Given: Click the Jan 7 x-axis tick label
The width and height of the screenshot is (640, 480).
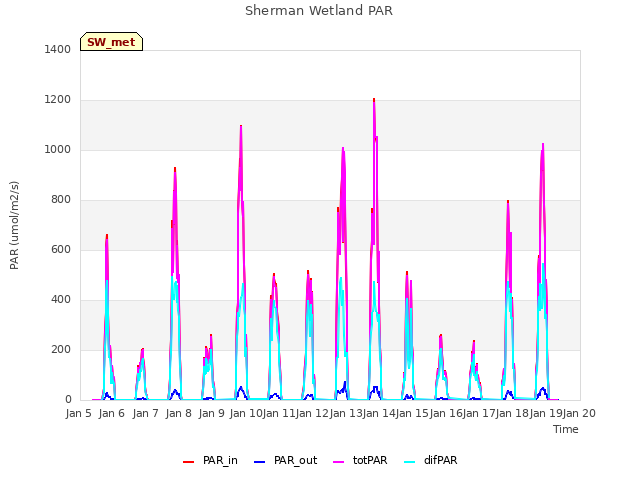Looking at the screenshot, I should tap(145, 413).
